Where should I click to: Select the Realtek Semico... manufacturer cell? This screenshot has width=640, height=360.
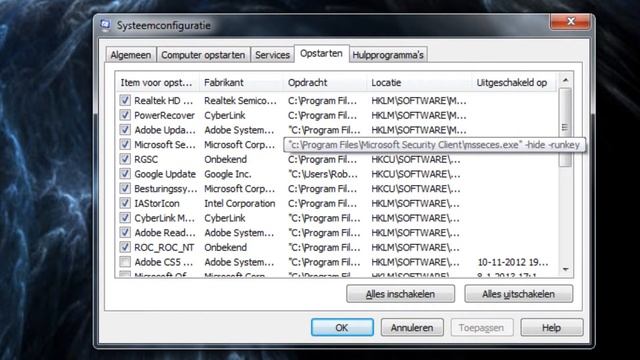pos(240,100)
